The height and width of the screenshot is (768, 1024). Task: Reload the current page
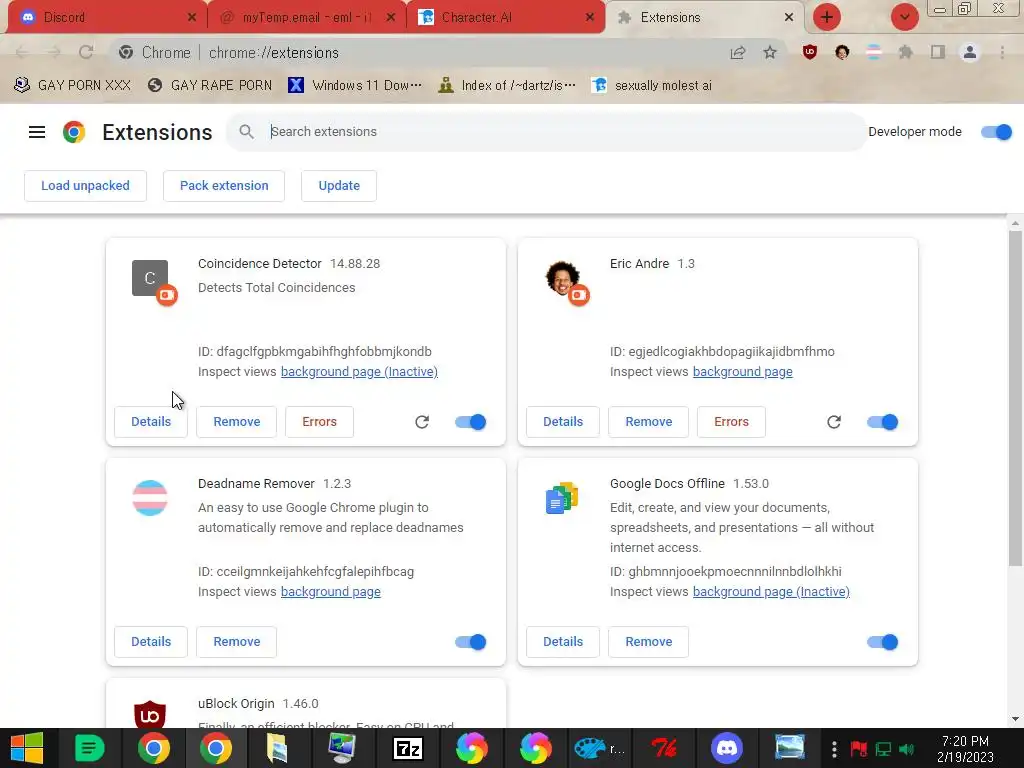(86, 52)
